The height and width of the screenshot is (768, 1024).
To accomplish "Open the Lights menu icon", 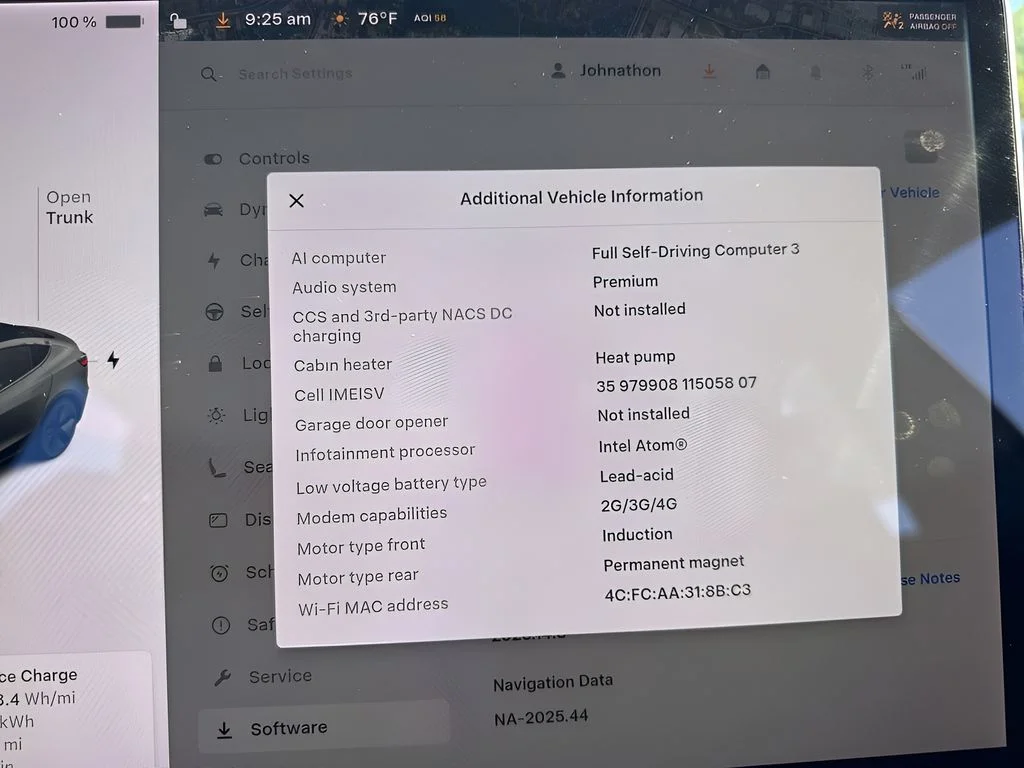I will (216, 415).
